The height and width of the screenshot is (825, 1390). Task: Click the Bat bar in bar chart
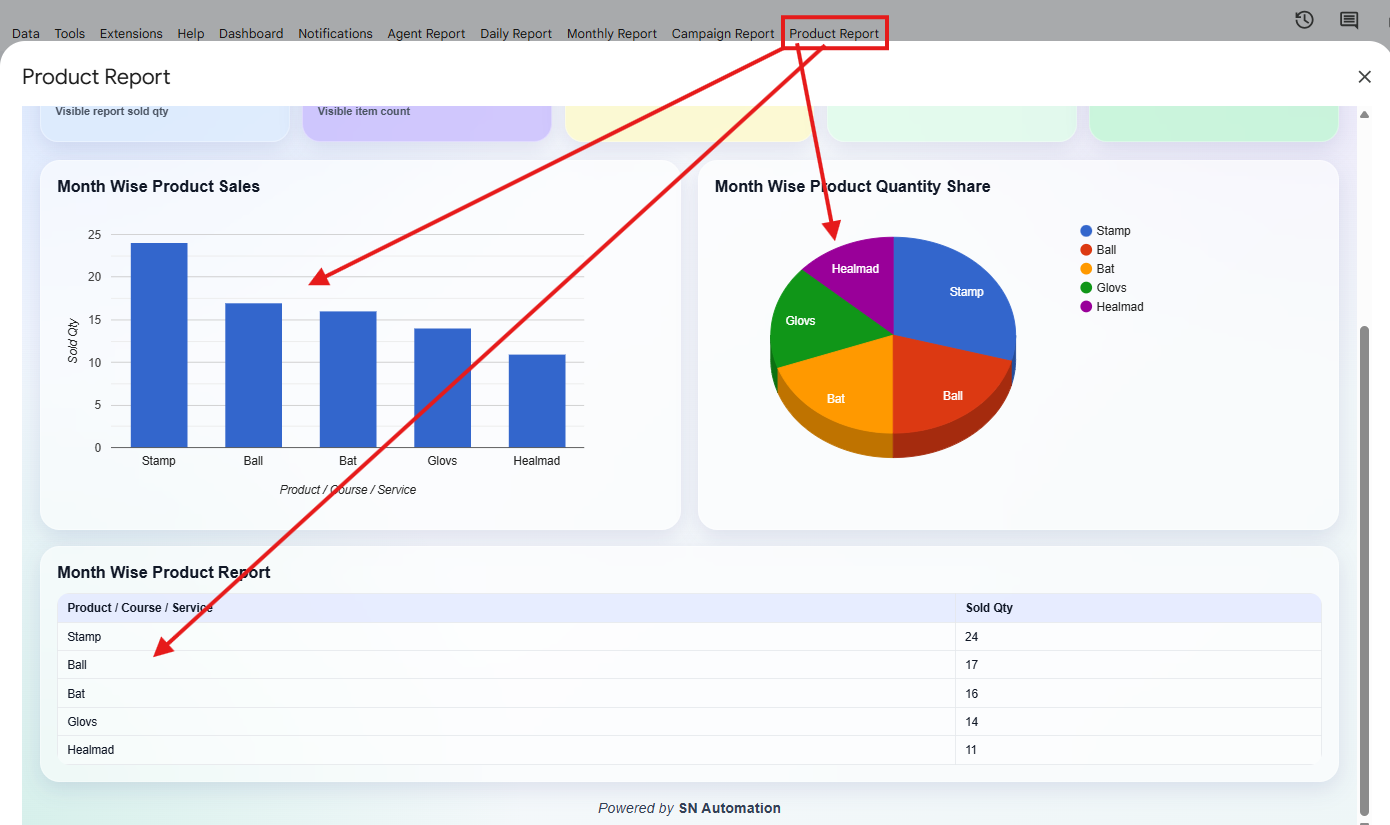click(348, 379)
